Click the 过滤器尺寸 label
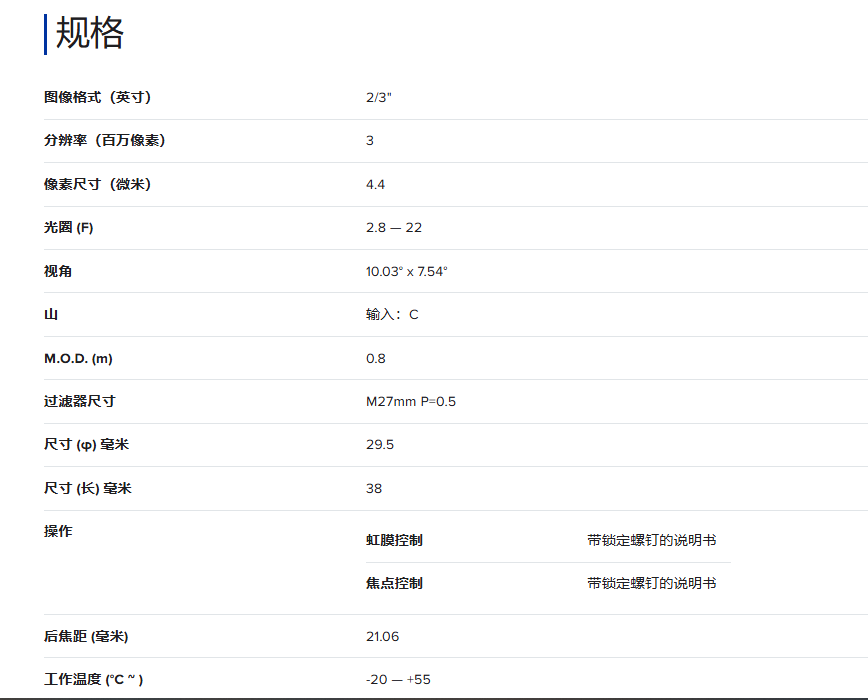The width and height of the screenshot is (868, 700). [x=80, y=401]
